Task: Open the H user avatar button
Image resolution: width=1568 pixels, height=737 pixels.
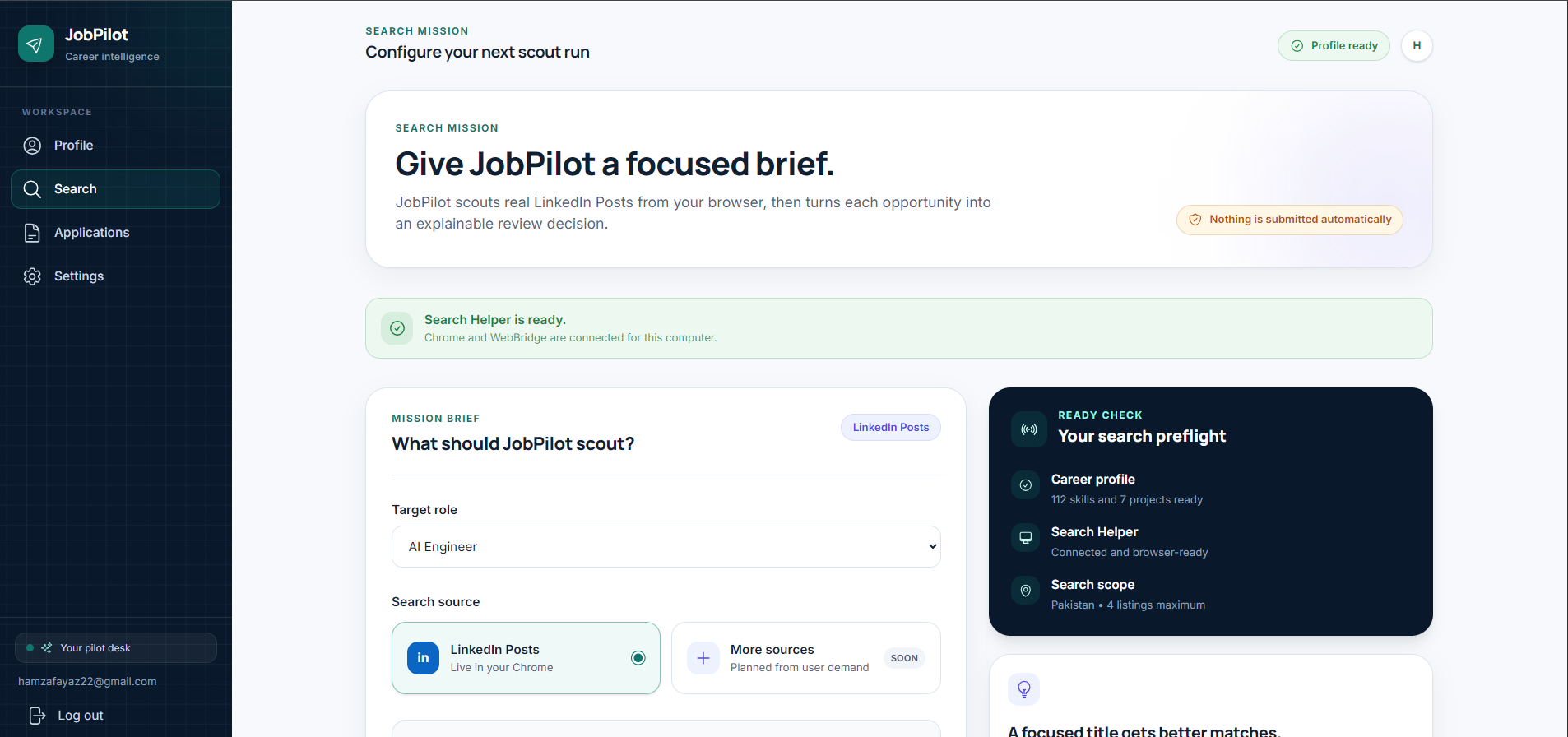Action: coord(1417,46)
